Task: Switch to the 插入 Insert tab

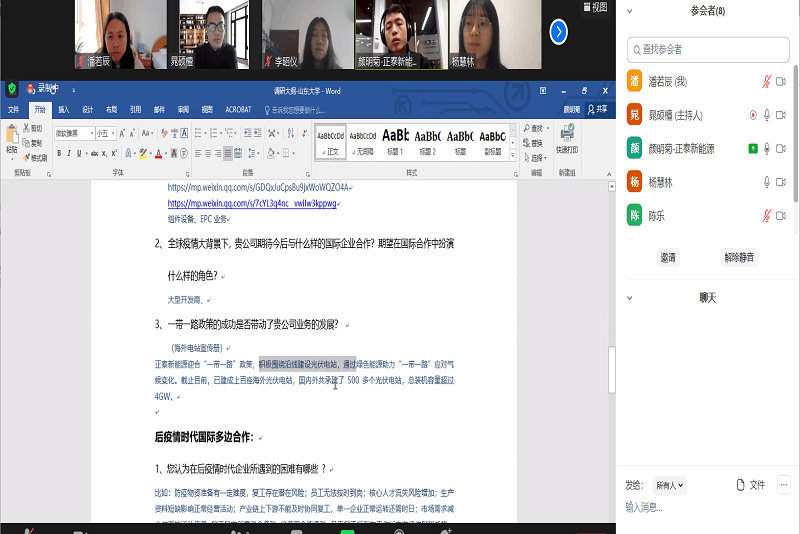Action: point(64,110)
